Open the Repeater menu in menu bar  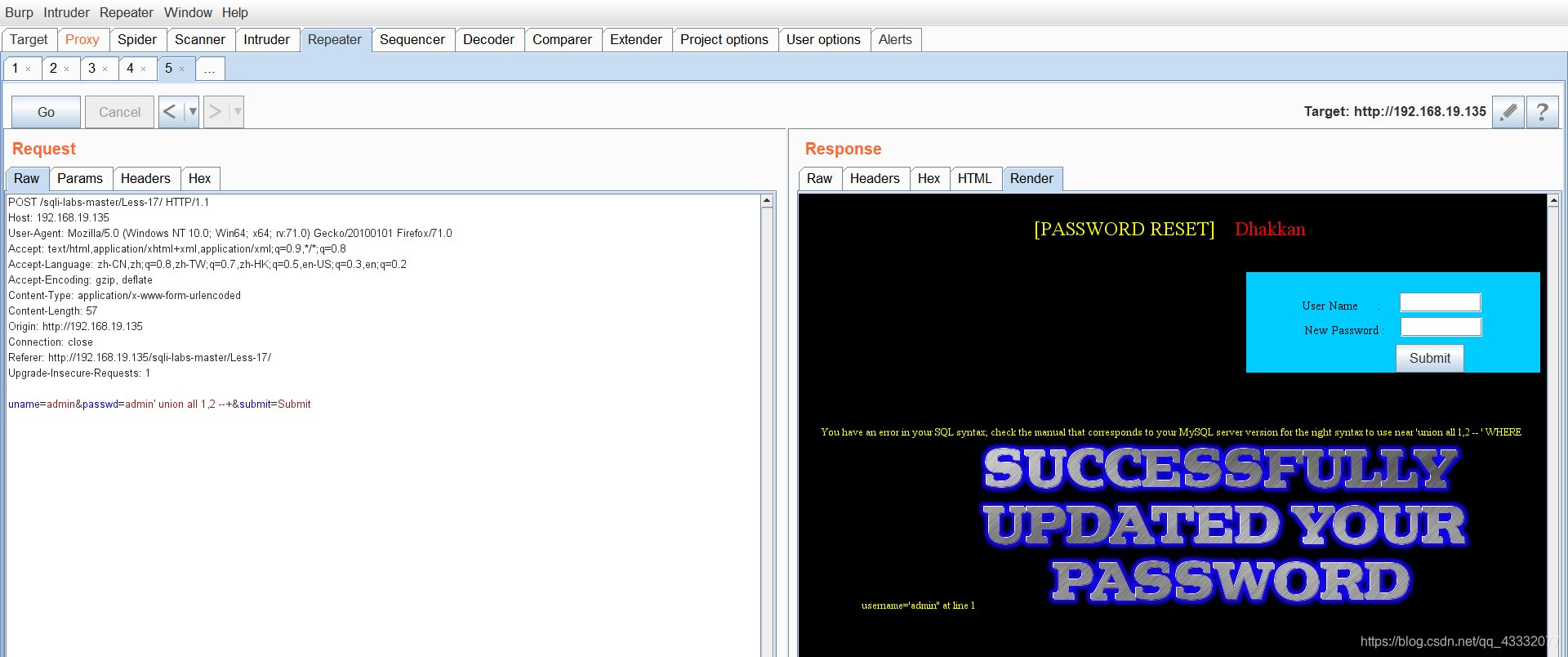(x=127, y=12)
